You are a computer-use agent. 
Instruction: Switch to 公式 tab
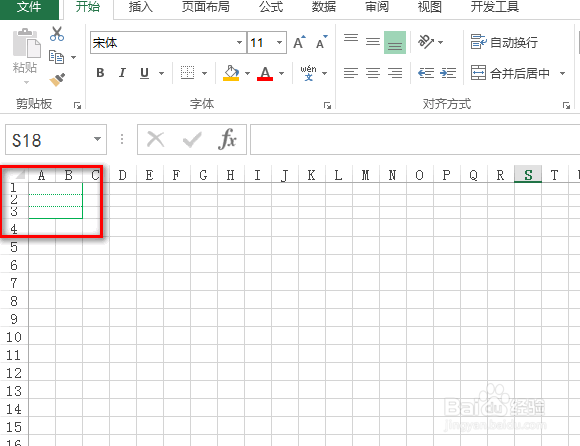click(271, 7)
